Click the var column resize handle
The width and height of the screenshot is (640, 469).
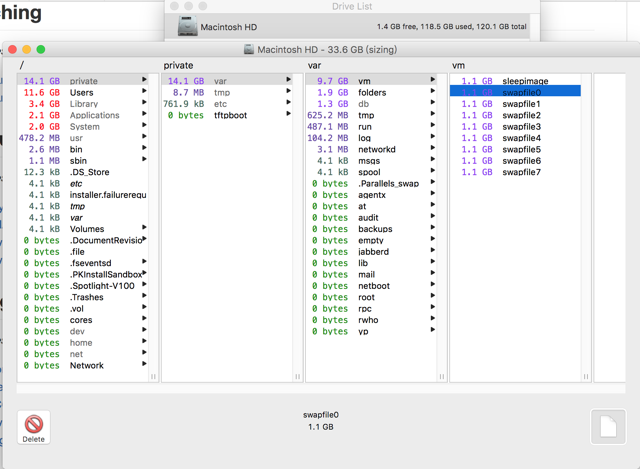tap(442, 377)
